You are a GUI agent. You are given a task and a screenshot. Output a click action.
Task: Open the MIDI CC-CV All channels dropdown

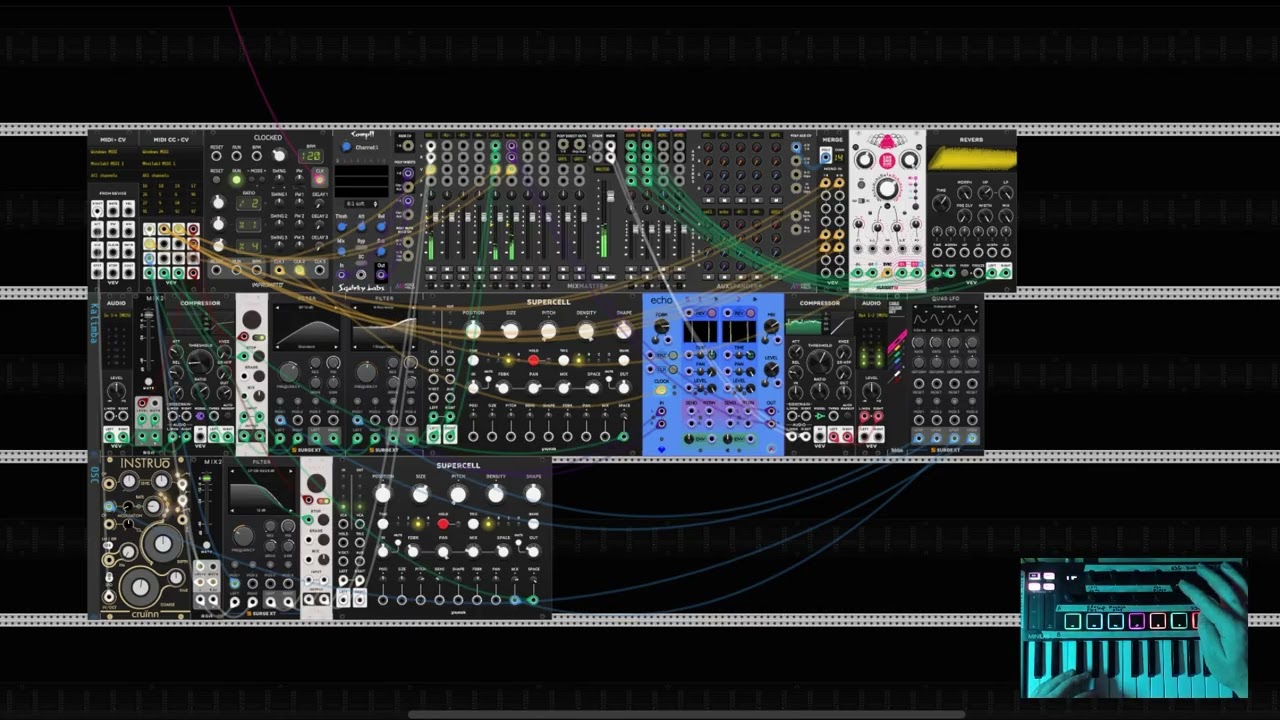pyautogui.click(x=171, y=175)
